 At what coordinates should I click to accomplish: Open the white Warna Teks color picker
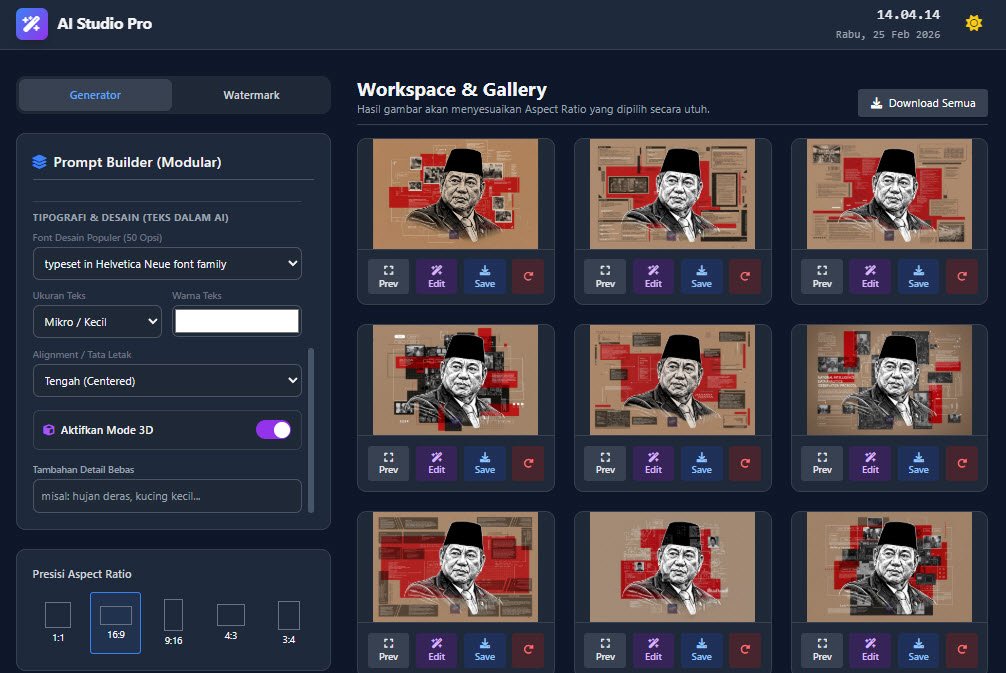click(237, 321)
